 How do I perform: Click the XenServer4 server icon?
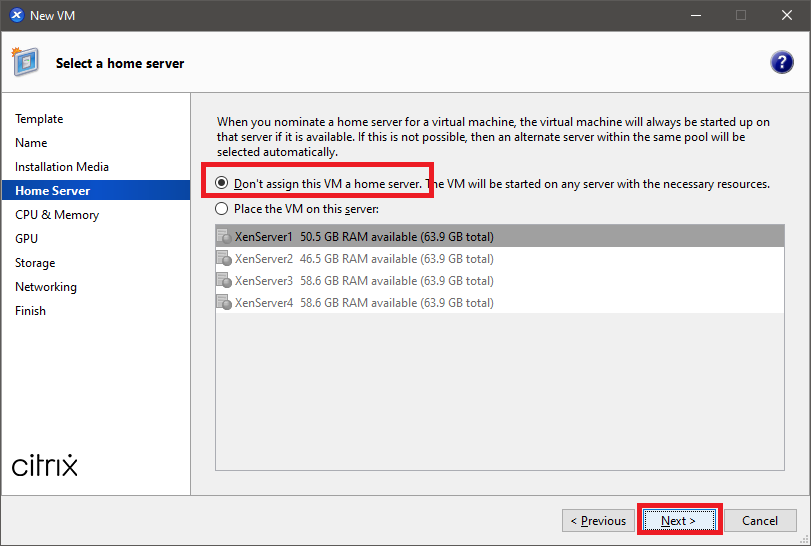click(224, 303)
